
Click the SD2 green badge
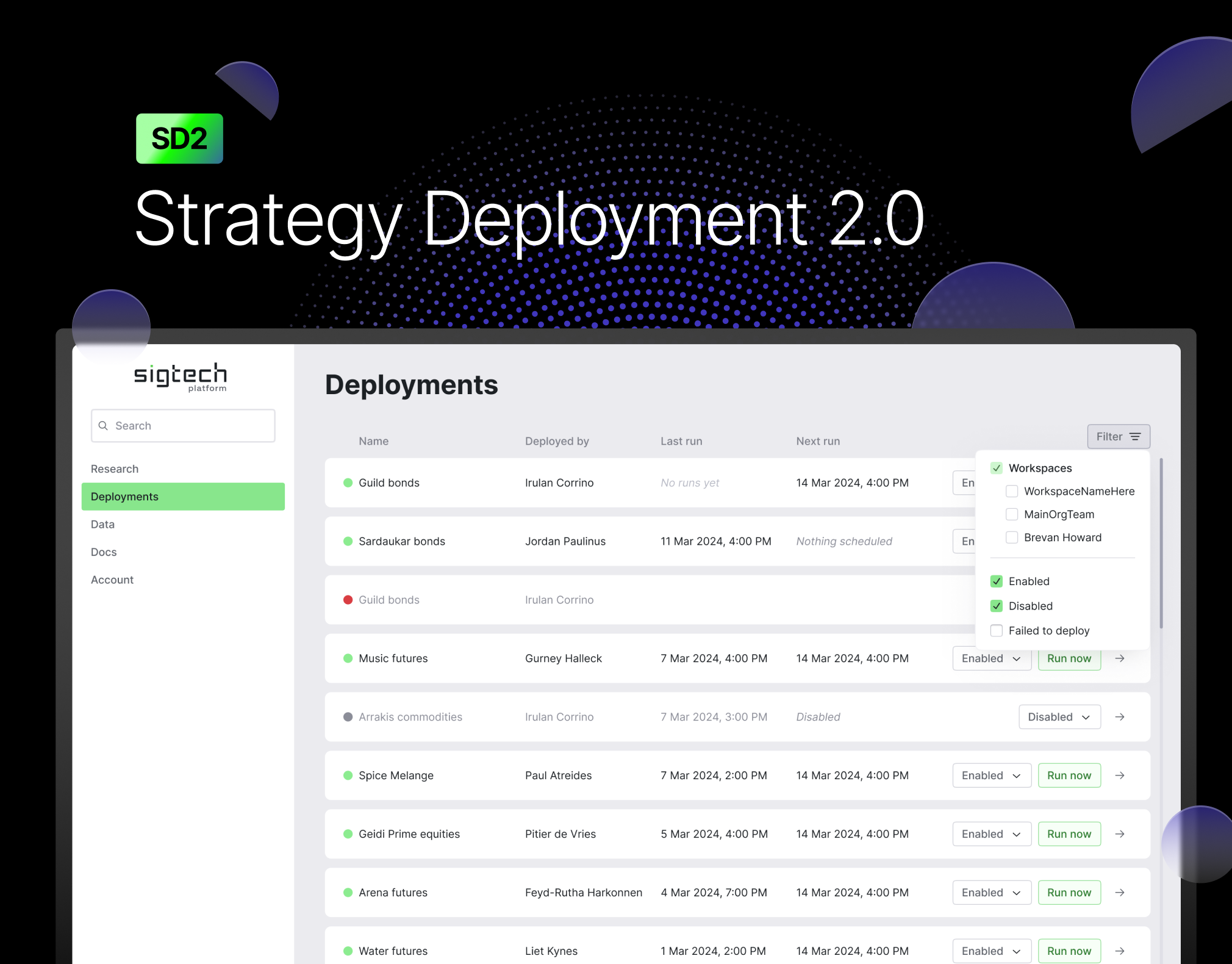click(x=179, y=138)
